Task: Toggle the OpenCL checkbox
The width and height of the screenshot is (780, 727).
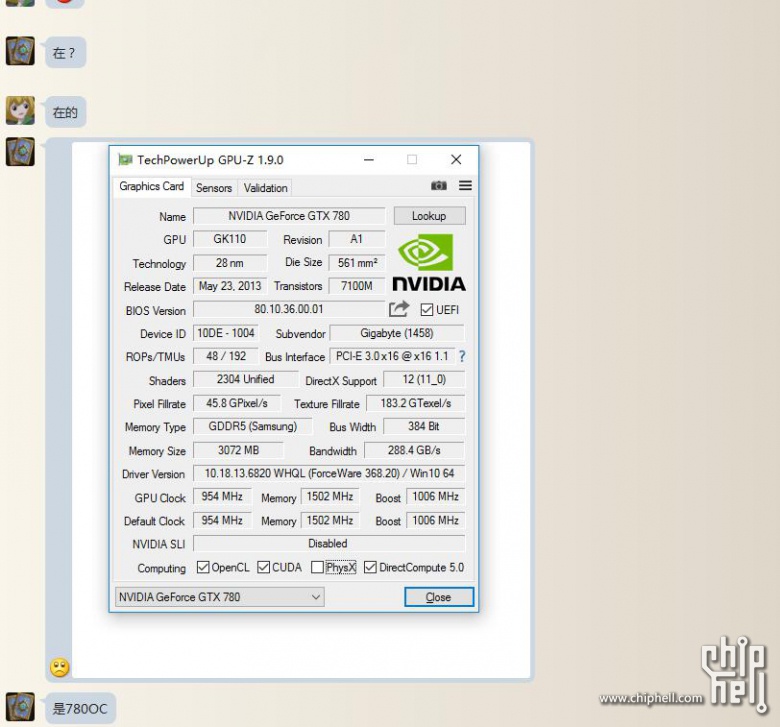Action: (x=203, y=567)
